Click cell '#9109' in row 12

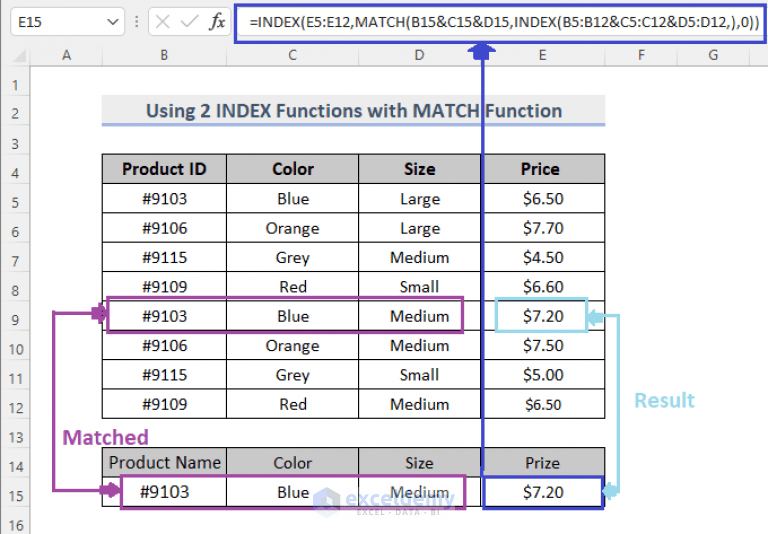(x=164, y=404)
